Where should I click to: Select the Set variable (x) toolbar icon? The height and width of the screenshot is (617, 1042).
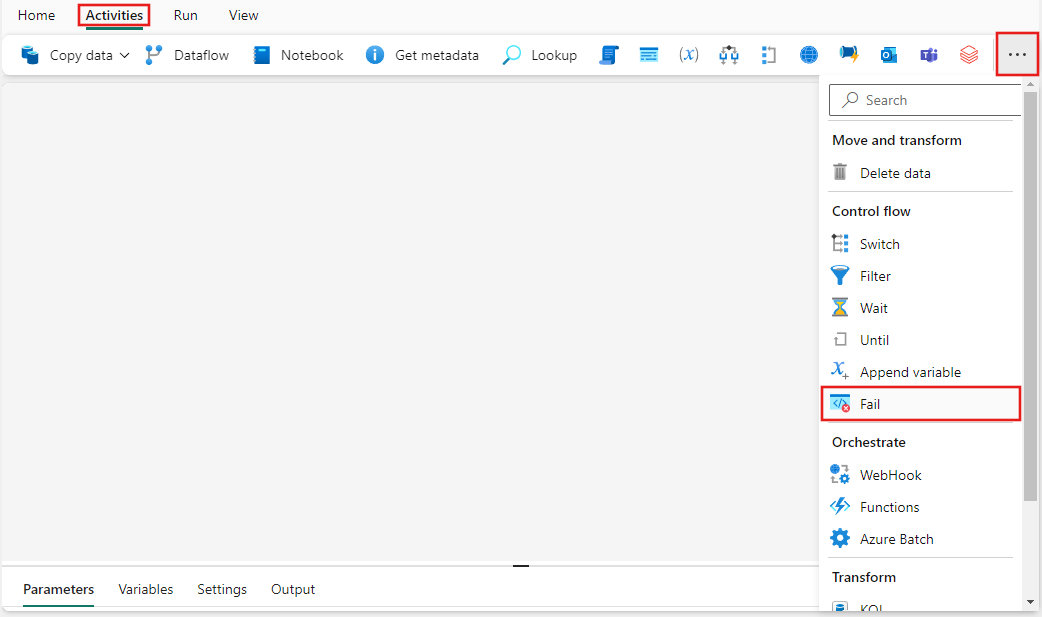(x=688, y=55)
